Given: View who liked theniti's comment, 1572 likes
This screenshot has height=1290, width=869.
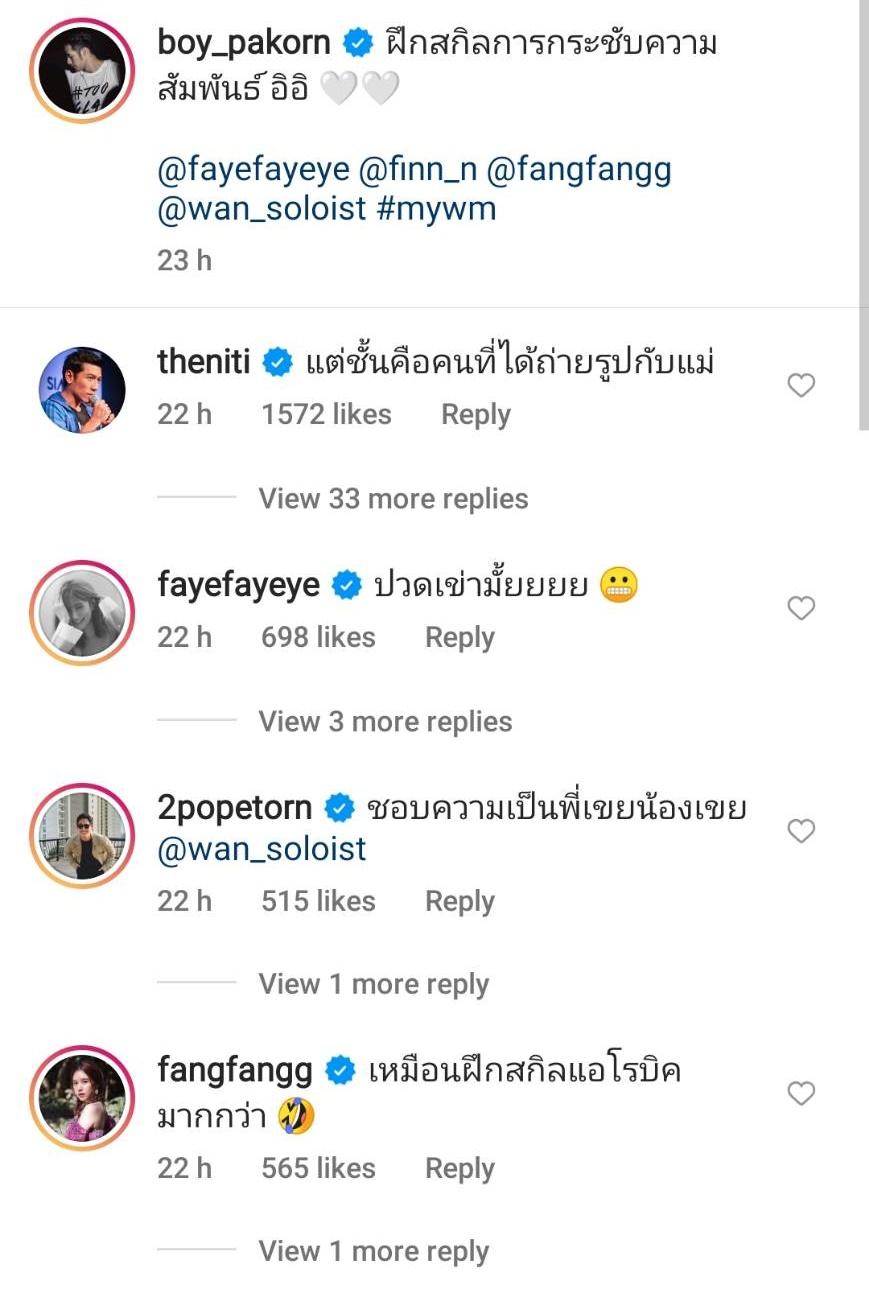Looking at the screenshot, I should coord(326,414).
